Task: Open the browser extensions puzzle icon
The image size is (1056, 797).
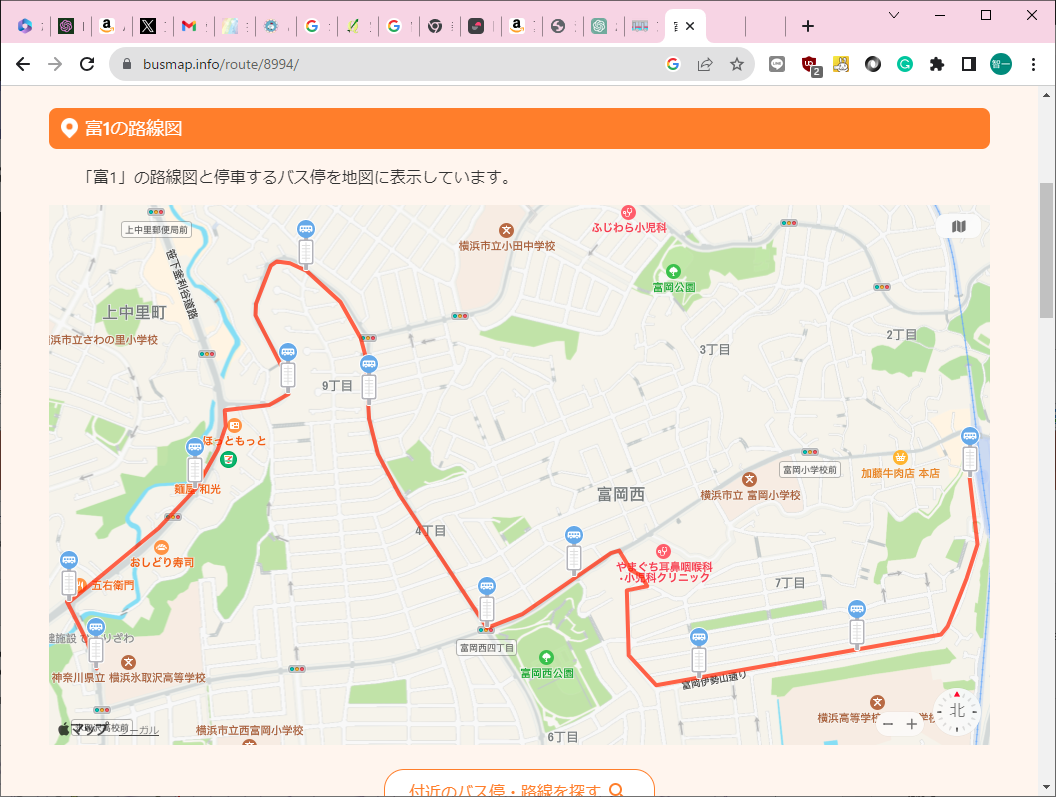Action: click(936, 64)
